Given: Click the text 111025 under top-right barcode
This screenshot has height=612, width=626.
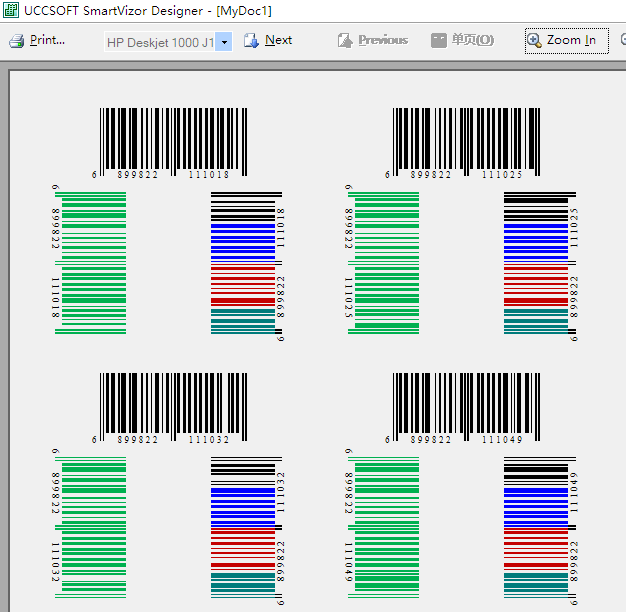Looking at the screenshot, I should (x=502, y=175).
